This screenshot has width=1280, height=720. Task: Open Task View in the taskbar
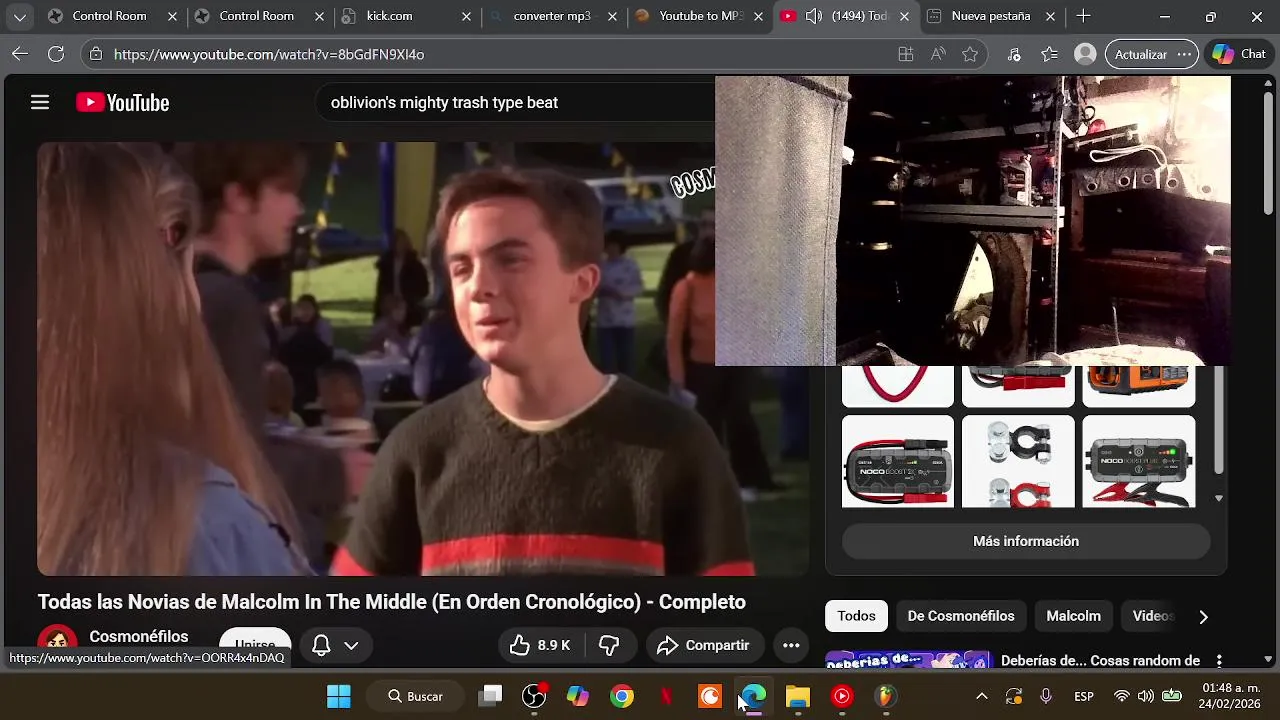click(490, 696)
